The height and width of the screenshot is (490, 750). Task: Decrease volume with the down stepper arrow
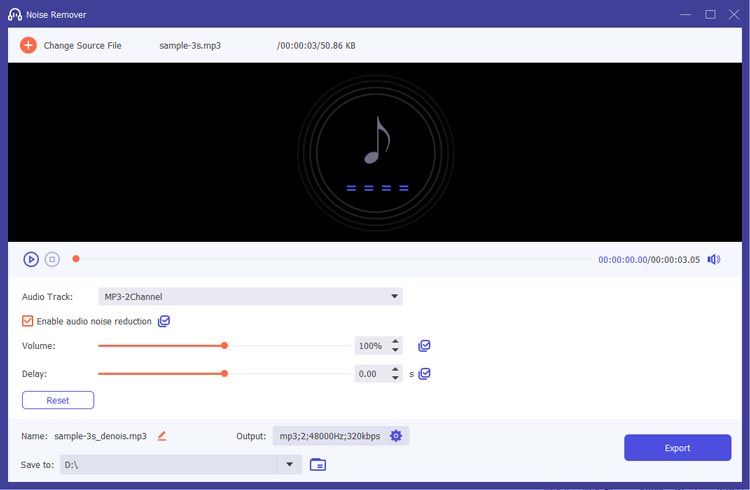[x=395, y=350]
